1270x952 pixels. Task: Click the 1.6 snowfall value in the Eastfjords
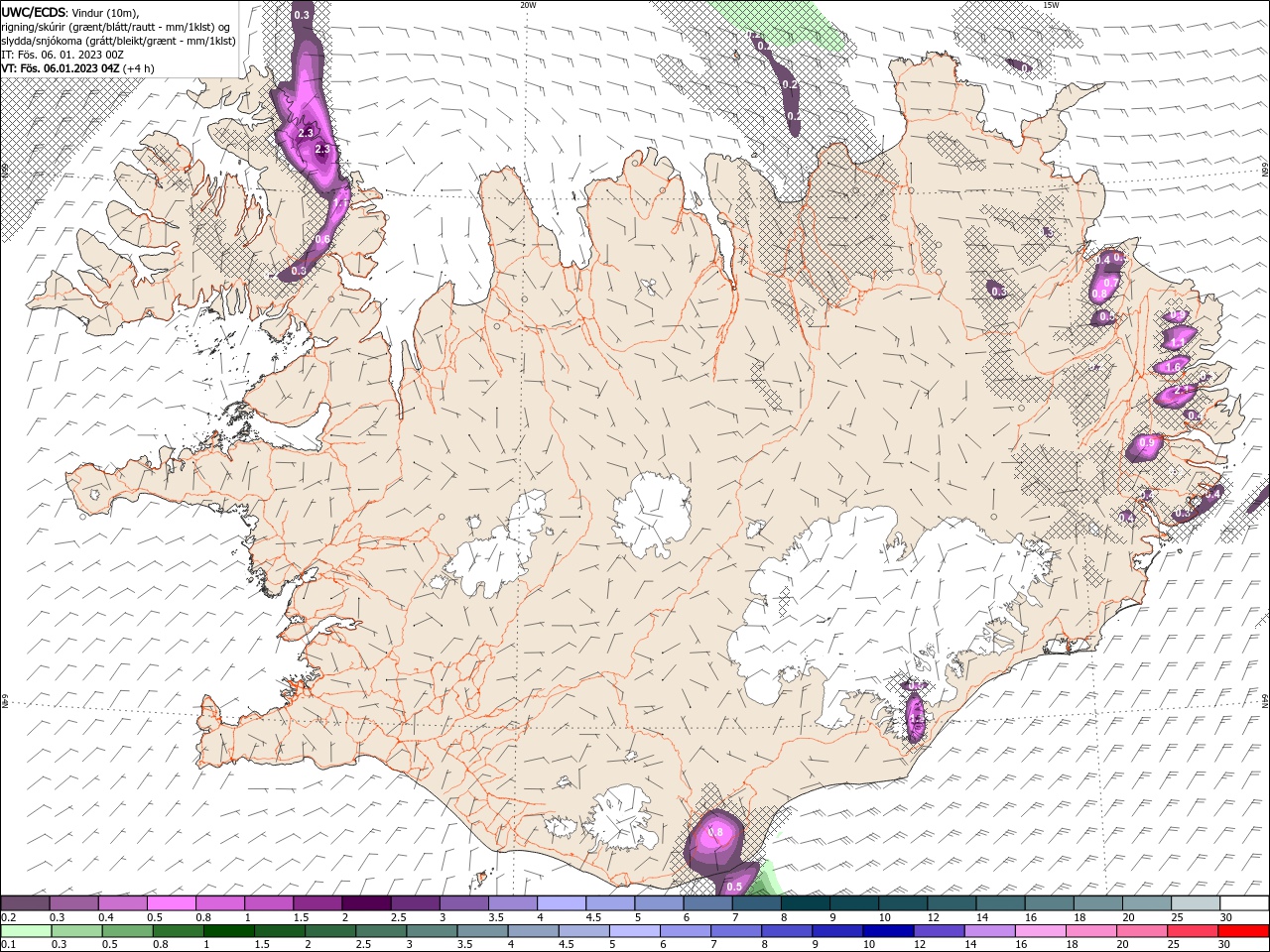coord(1174,366)
